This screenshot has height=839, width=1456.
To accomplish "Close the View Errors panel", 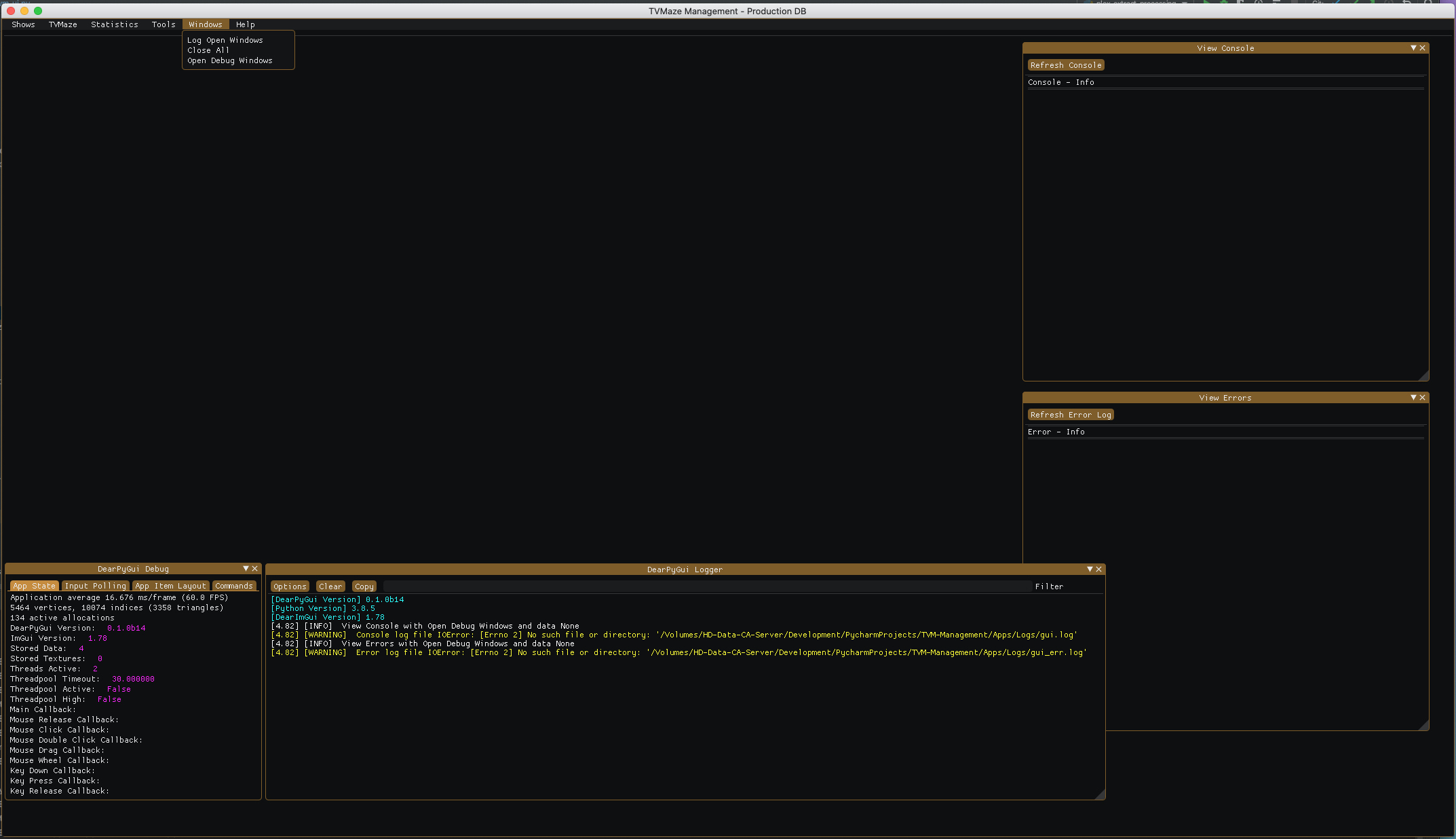I will [x=1422, y=397].
